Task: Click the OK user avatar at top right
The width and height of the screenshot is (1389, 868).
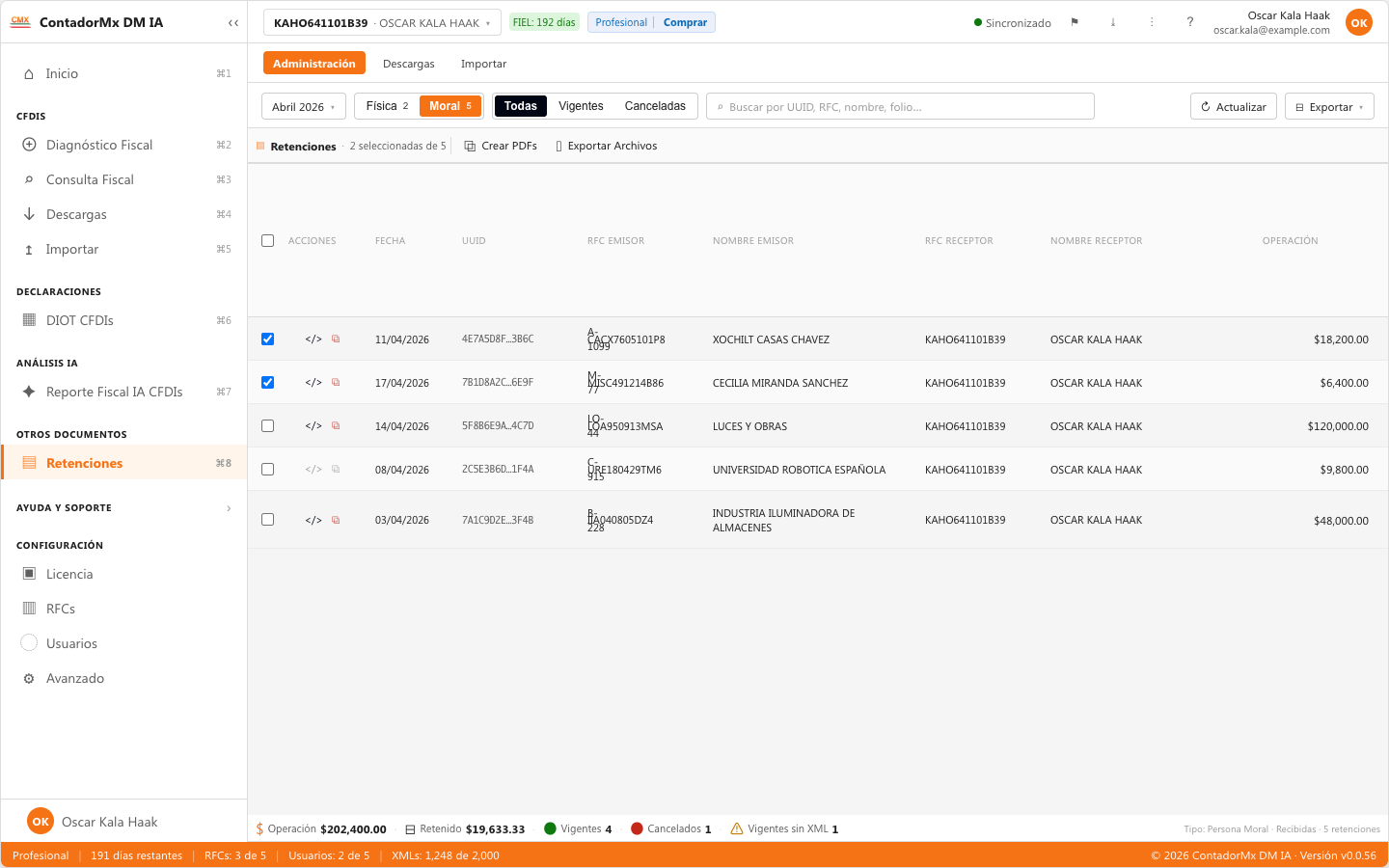Action: click(1359, 22)
